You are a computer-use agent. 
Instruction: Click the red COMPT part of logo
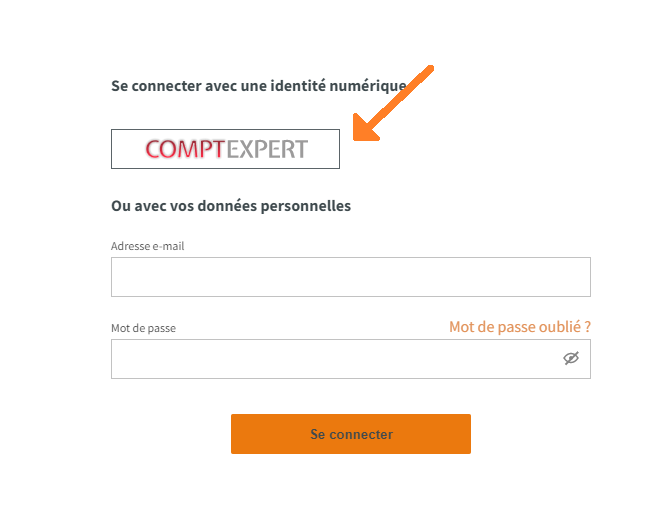pos(185,149)
